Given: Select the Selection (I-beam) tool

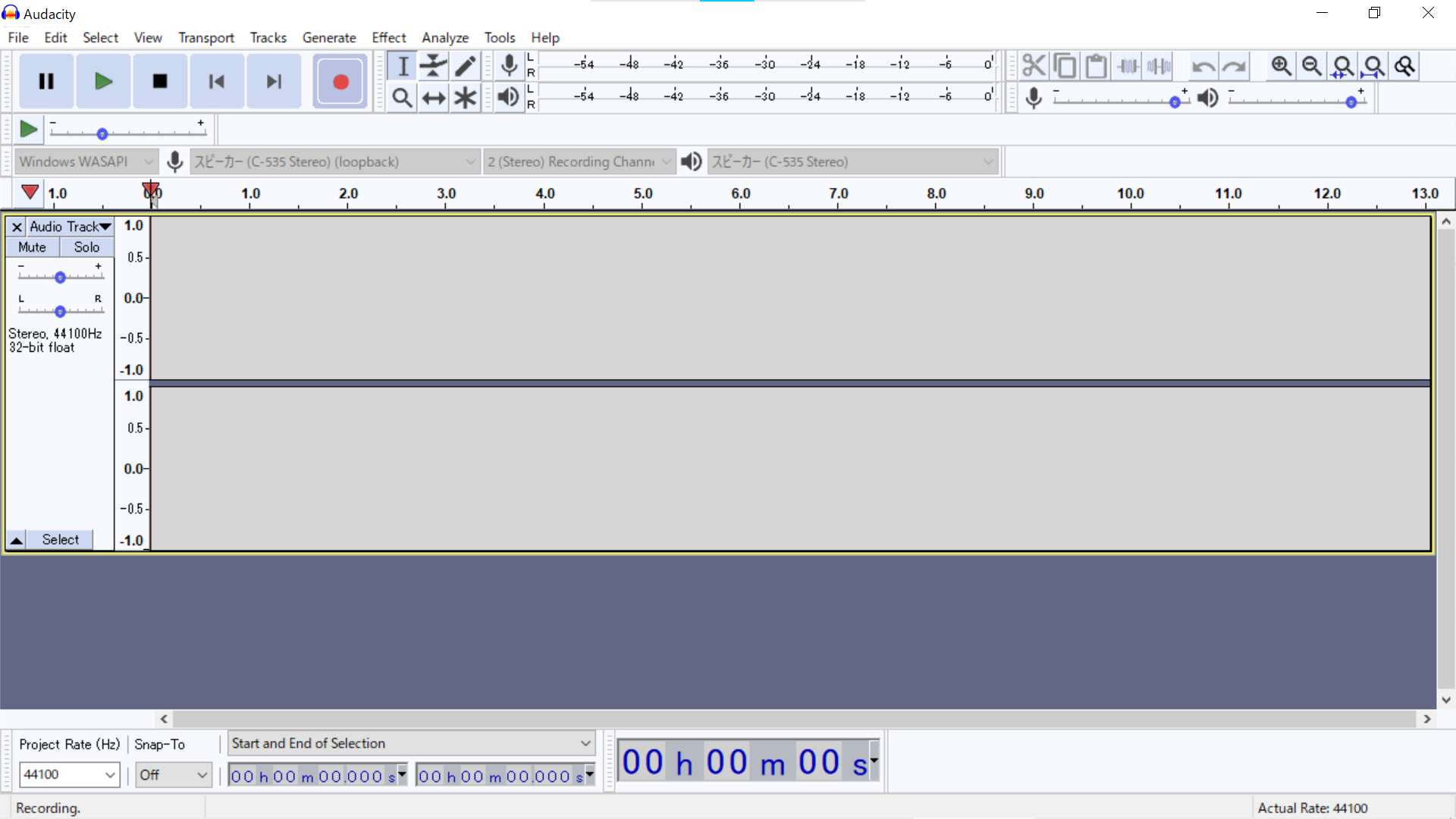Looking at the screenshot, I should tap(403, 66).
